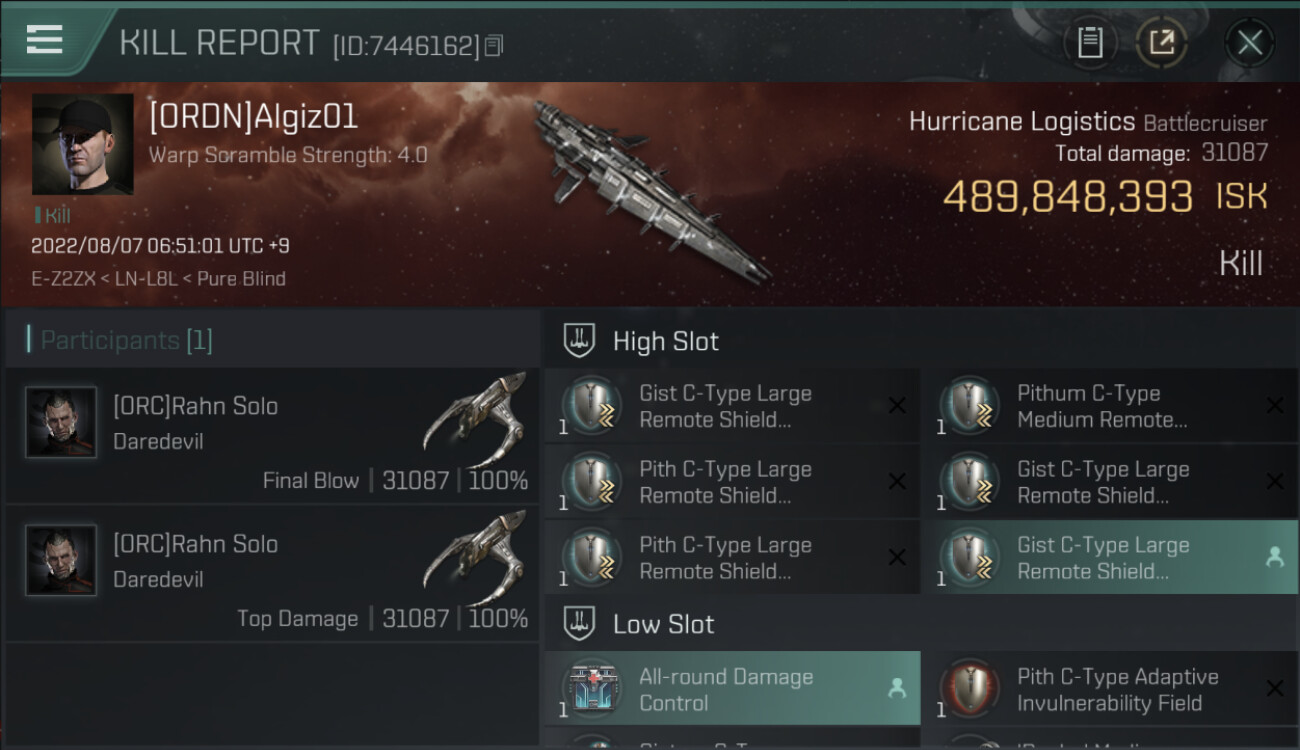Select Final Blow Rahn Solo participant entry
The image size is (1300, 750).
[272, 436]
